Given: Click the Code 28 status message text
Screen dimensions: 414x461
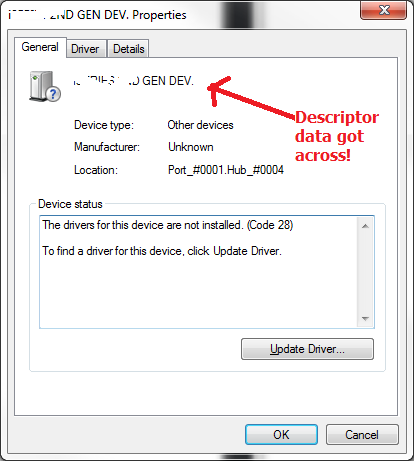Looking at the screenshot, I should (x=168, y=225).
